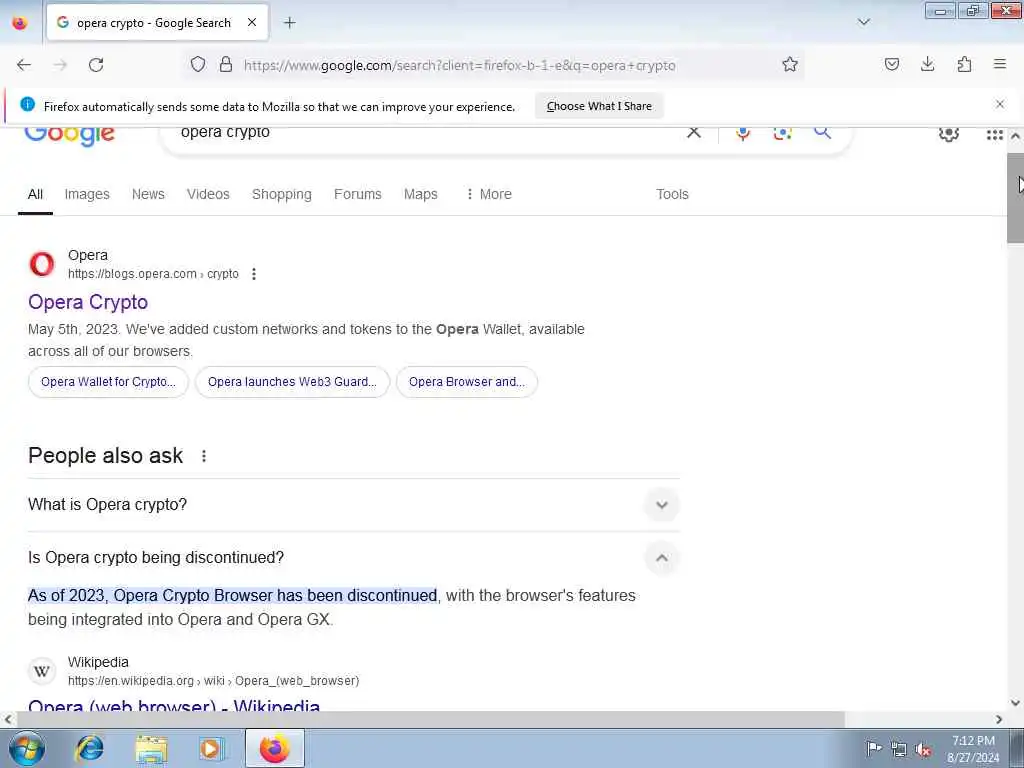
Task: Open Windows Media Player on taskbar
Action: coord(212,748)
